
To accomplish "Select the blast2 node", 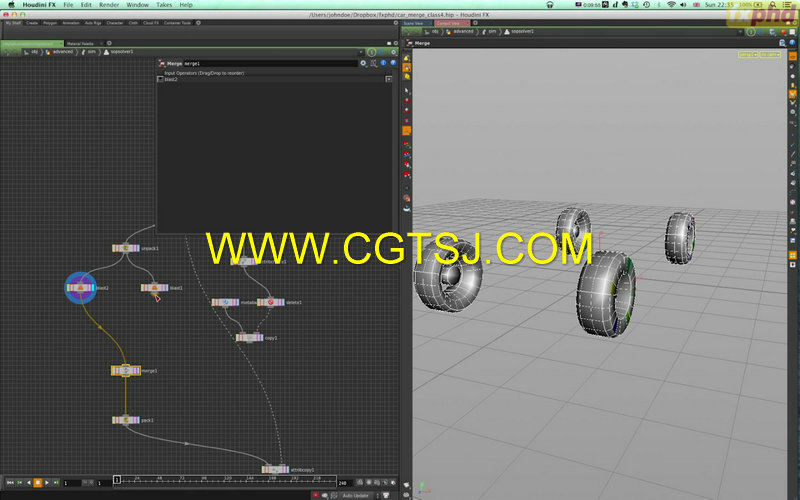I will (81, 288).
